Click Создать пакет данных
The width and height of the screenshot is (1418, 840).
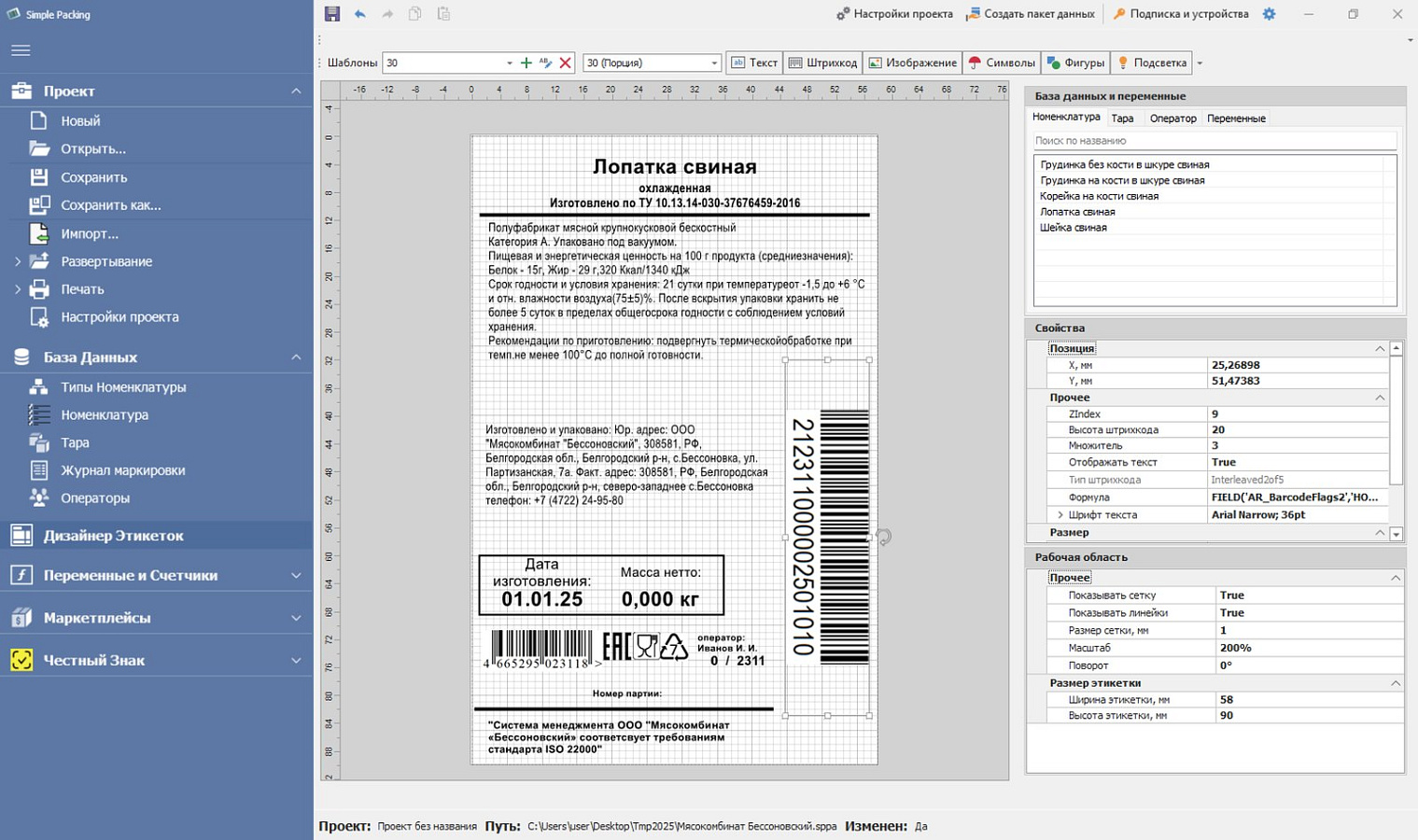[x=1030, y=14]
